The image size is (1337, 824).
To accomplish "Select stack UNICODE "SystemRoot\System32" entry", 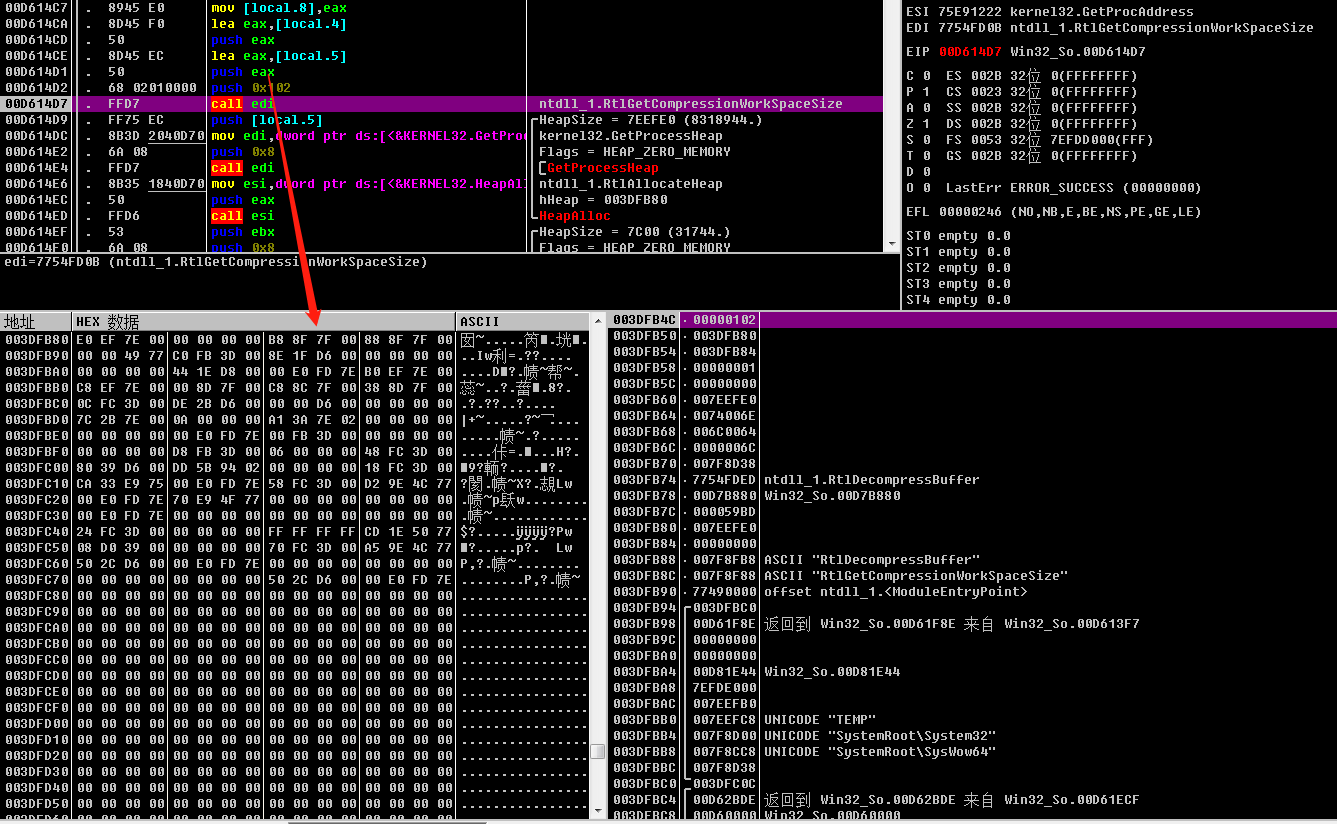I will 879,736.
